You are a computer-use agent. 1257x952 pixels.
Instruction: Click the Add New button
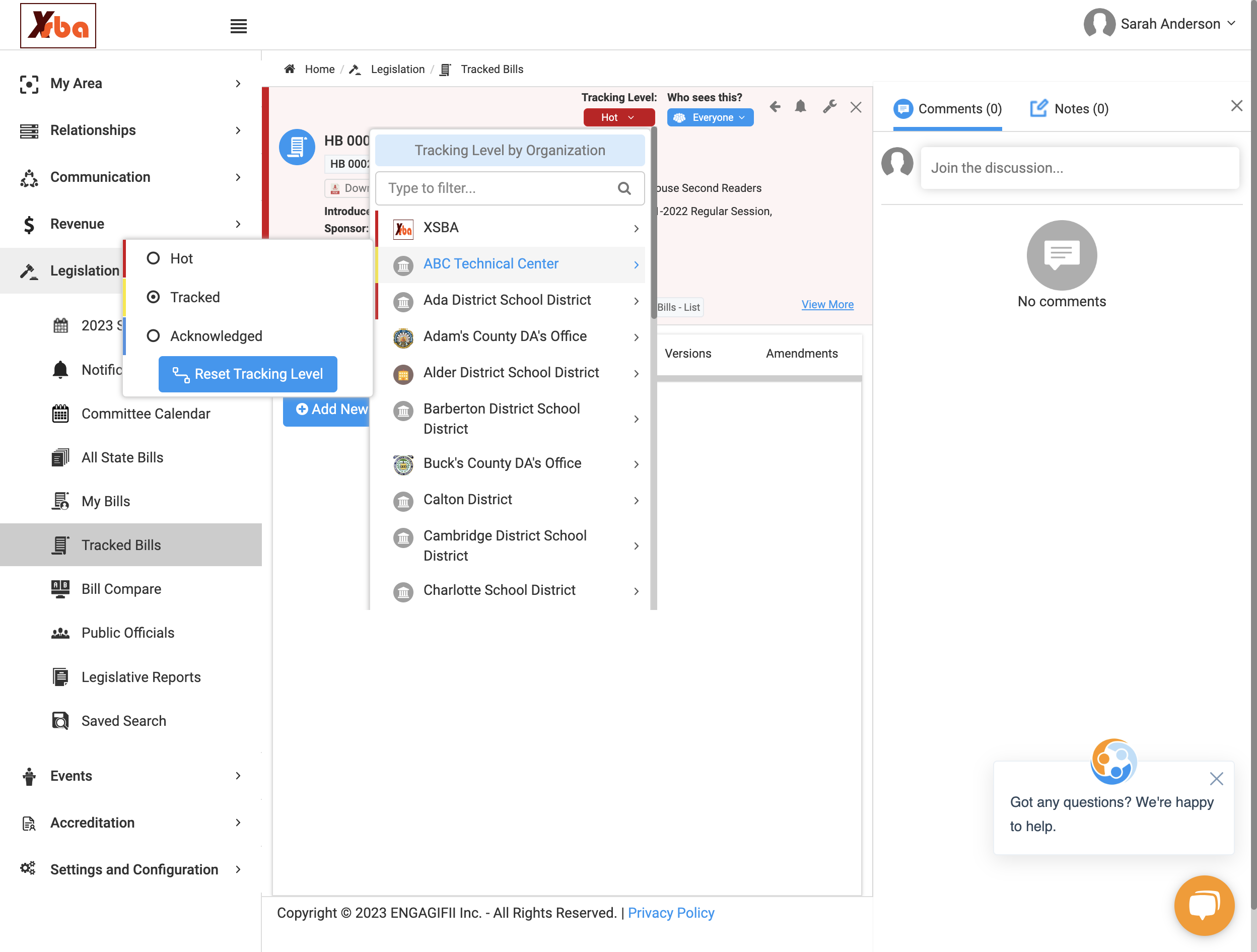click(326, 409)
